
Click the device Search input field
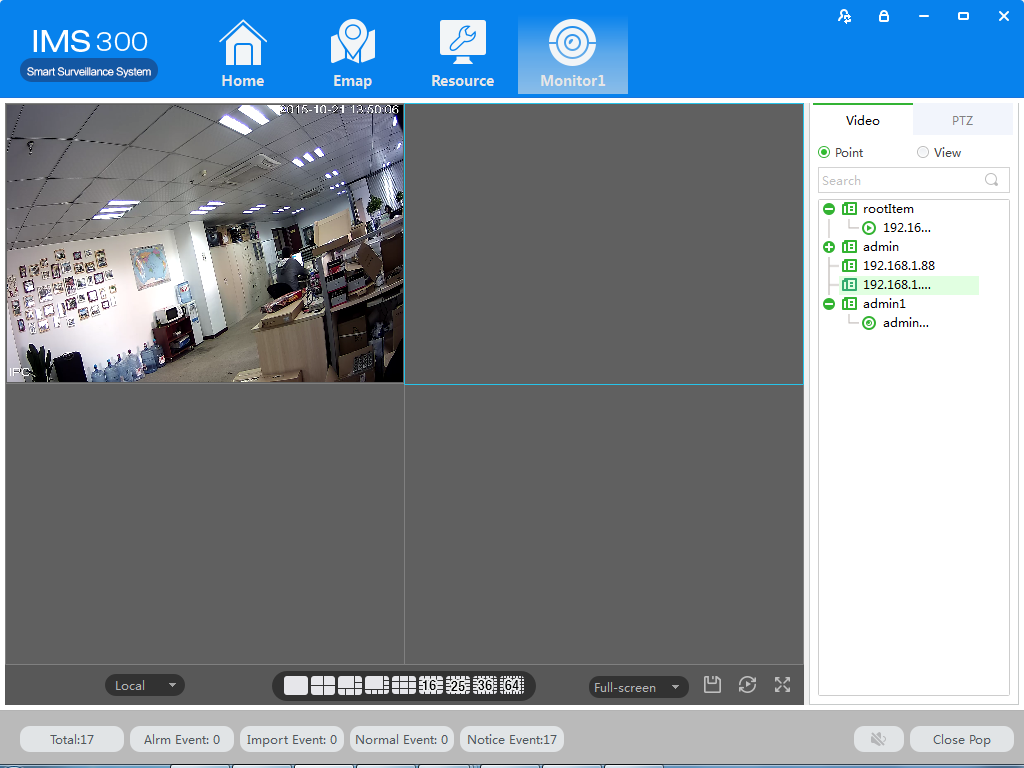[900, 180]
